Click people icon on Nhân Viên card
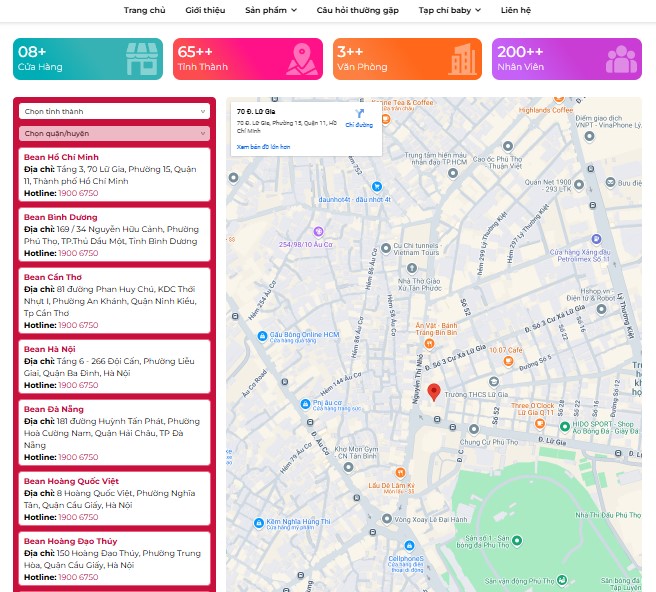 [x=621, y=59]
